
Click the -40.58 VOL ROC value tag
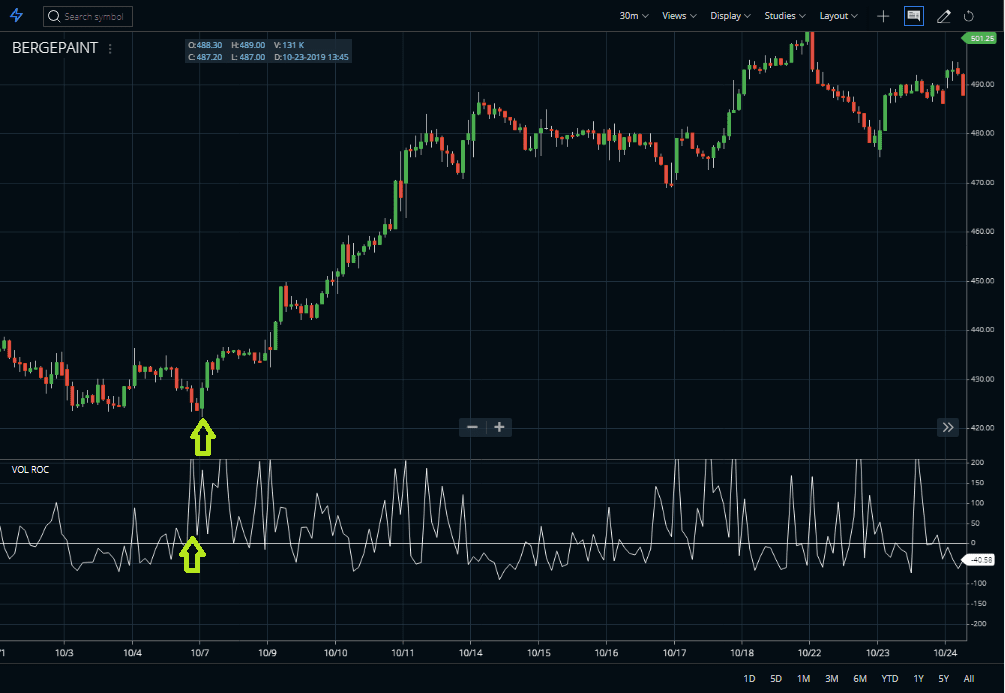(x=980, y=560)
